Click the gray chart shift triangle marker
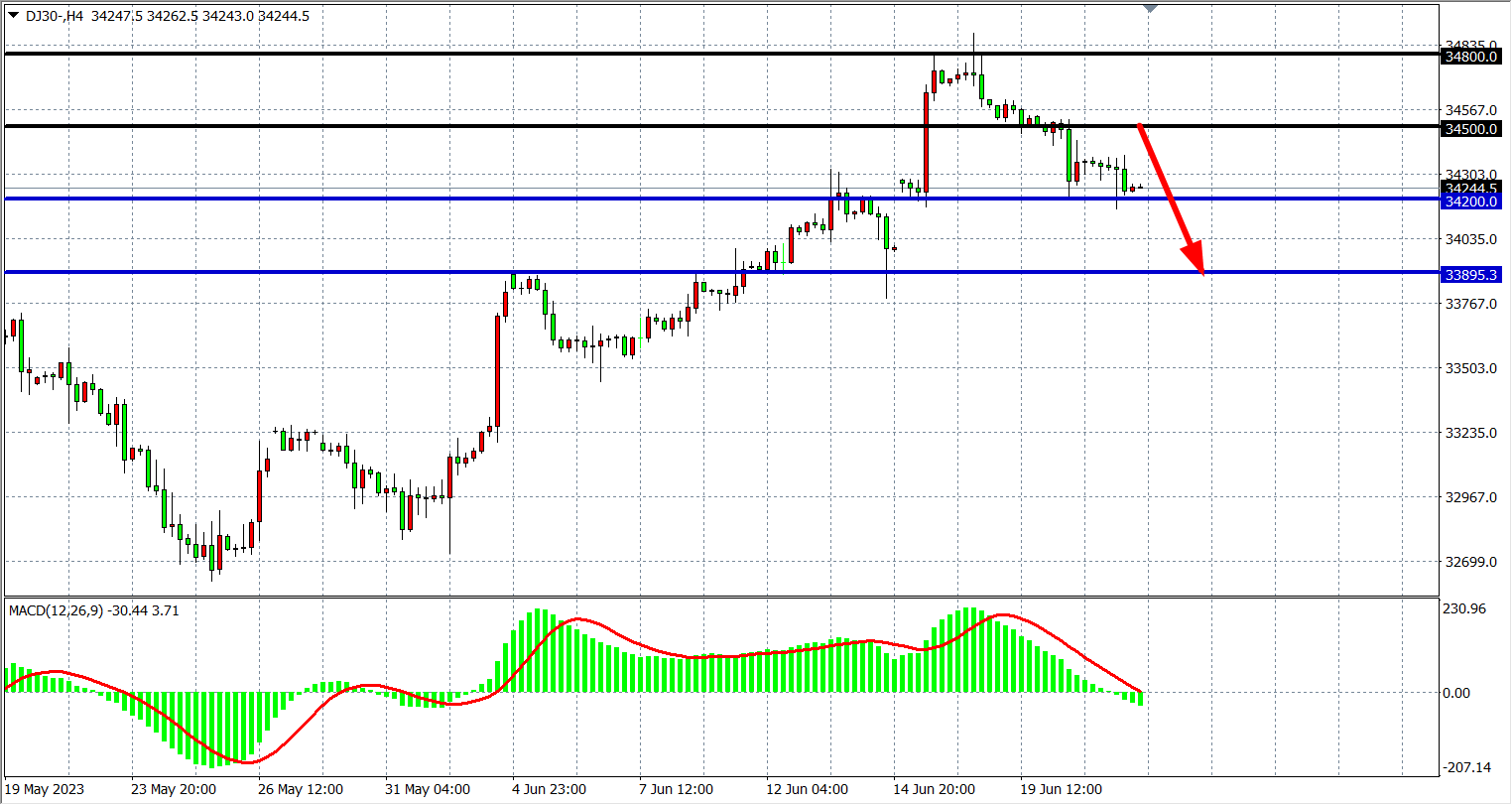The image size is (1512, 805). pyautogui.click(x=1150, y=8)
